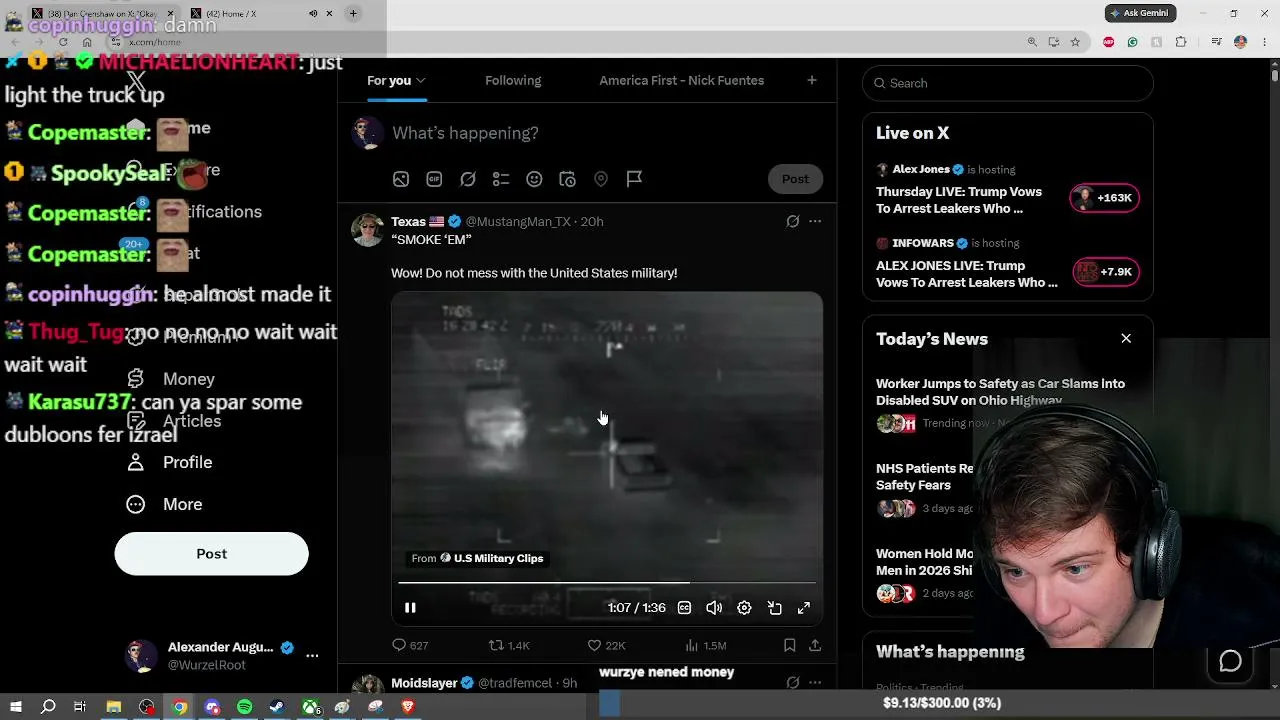Open Chrome media controls icon
The height and width of the screenshot is (720, 1280).
1216,42
